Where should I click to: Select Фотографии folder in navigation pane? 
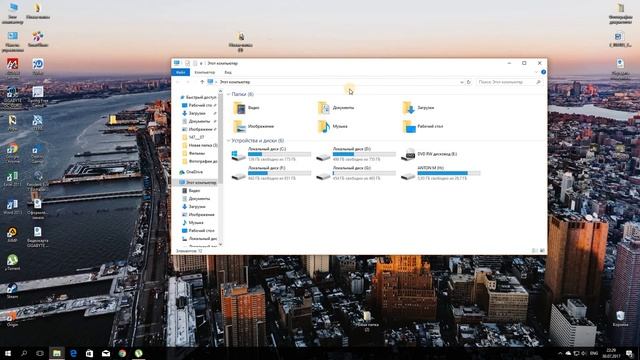point(199,162)
